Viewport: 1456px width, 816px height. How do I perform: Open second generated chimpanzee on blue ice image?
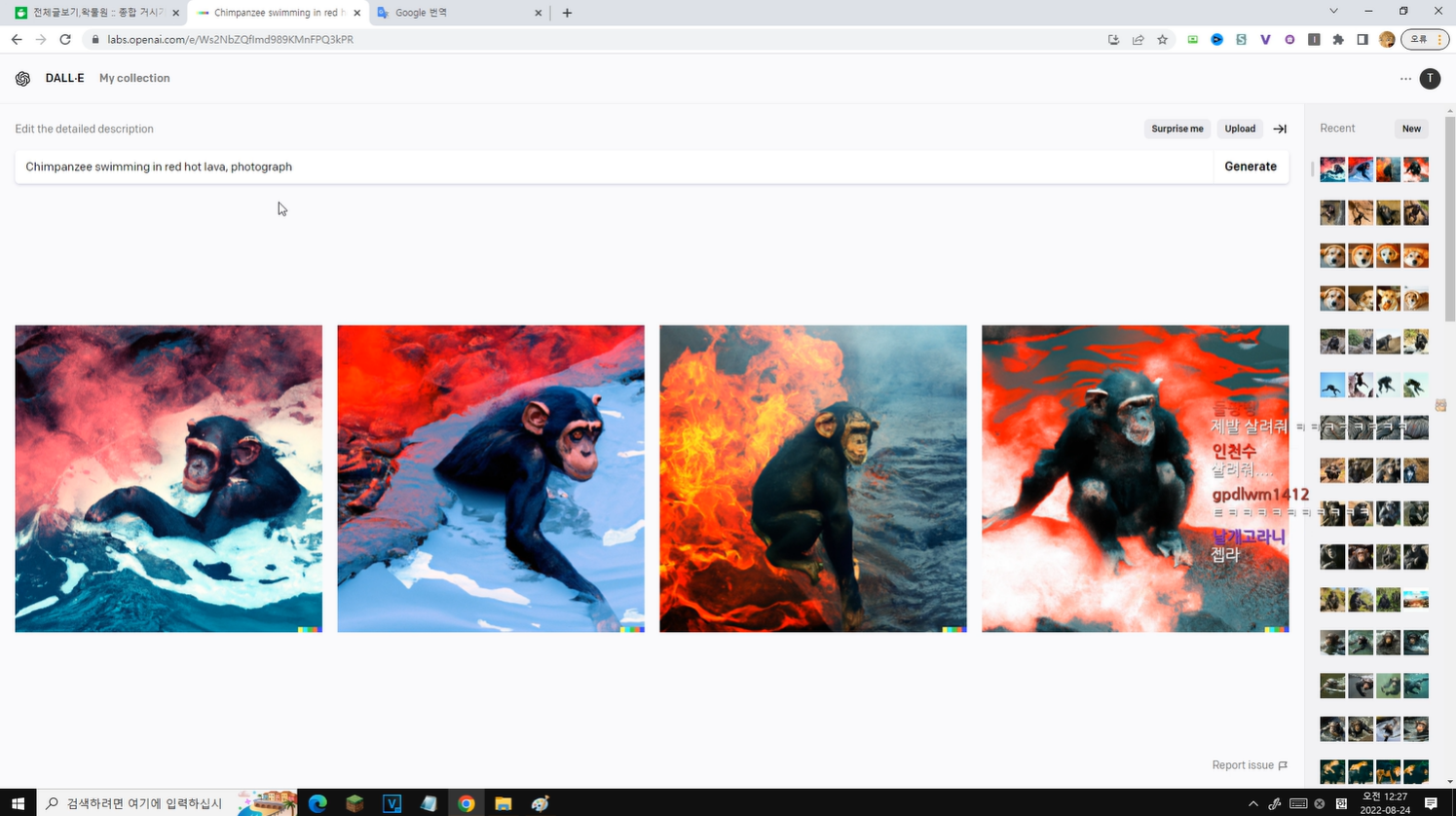(491, 479)
